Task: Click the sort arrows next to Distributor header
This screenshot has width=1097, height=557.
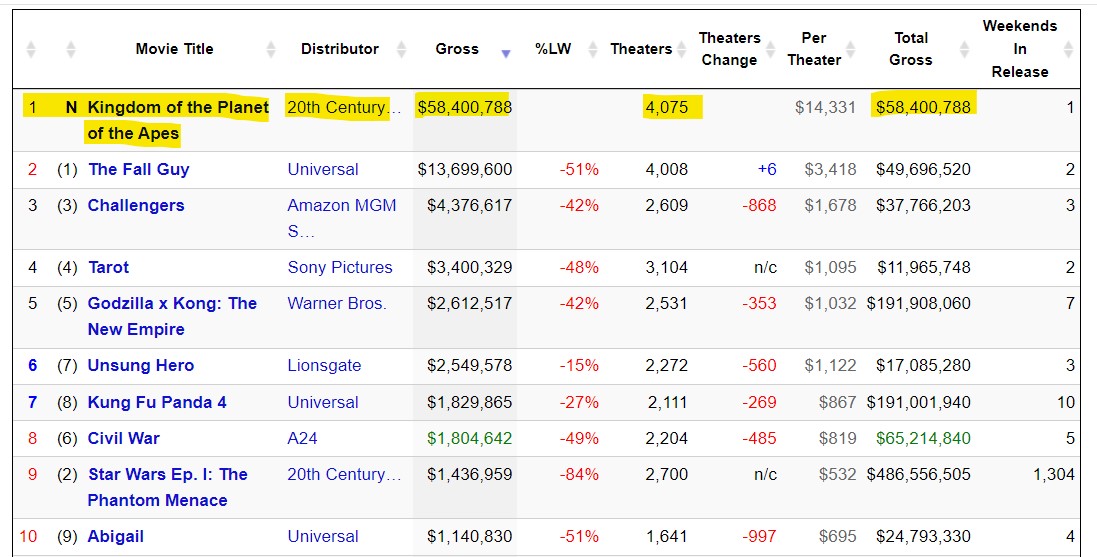Action: 401,49
